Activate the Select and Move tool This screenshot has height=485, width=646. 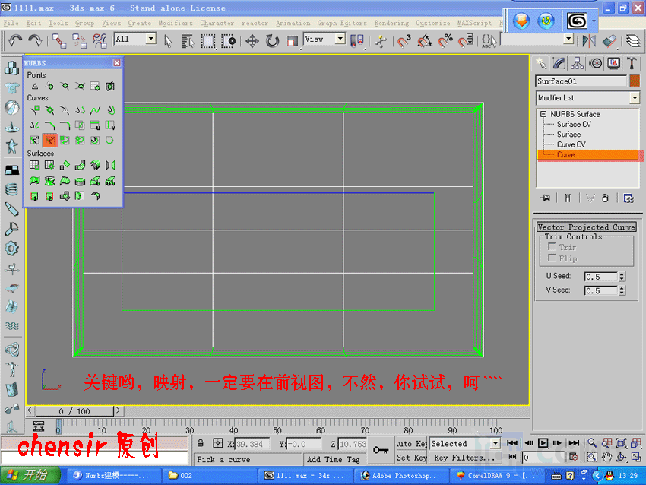click(251, 41)
